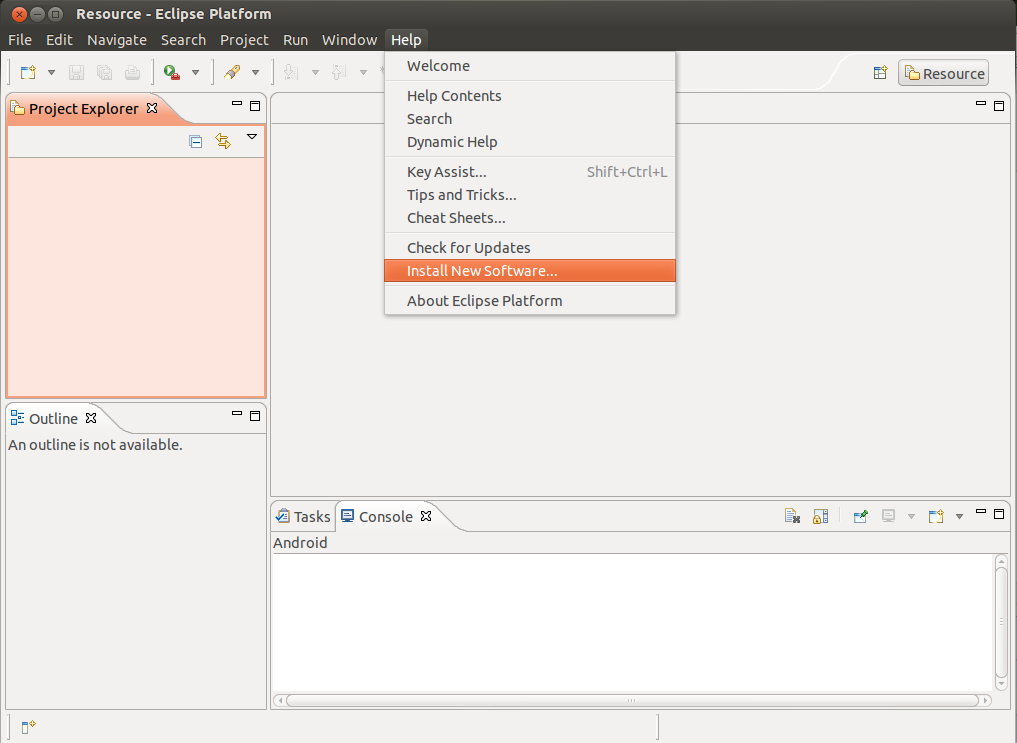
Task: Click the Open Perspective icon
Action: click(880, 73)
